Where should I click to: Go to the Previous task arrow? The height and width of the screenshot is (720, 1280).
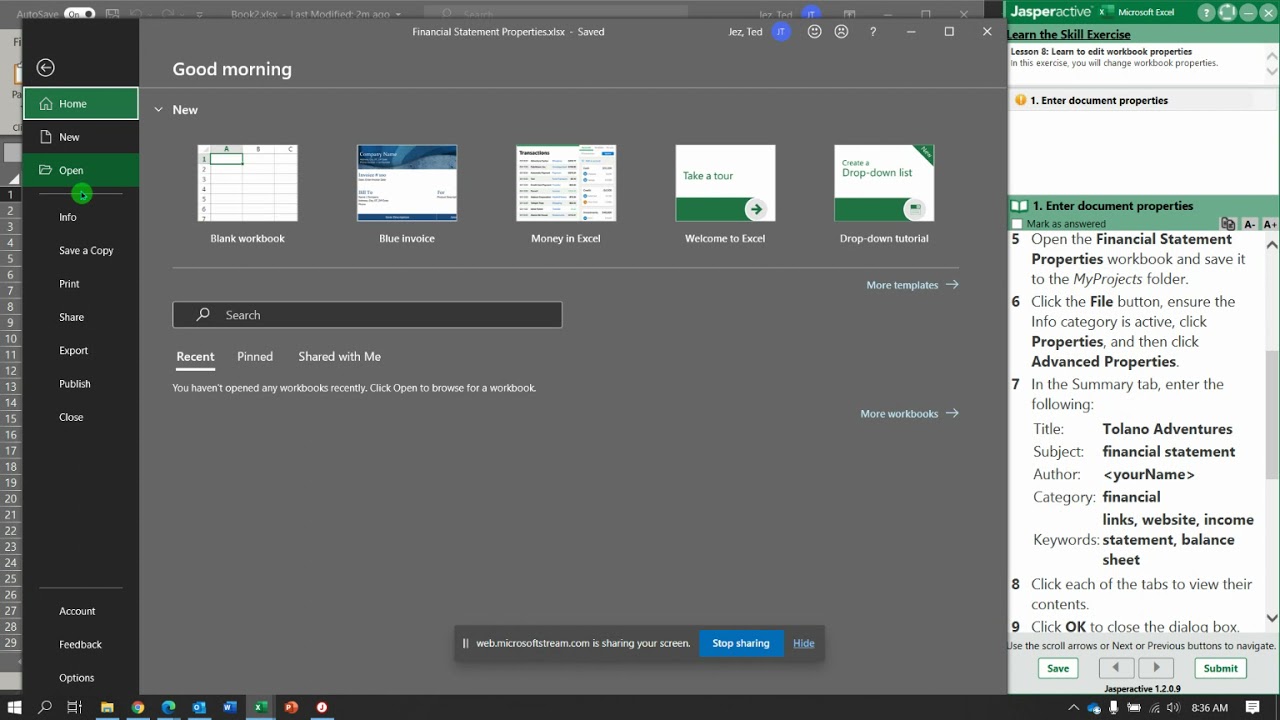(x=1116, y=668)
